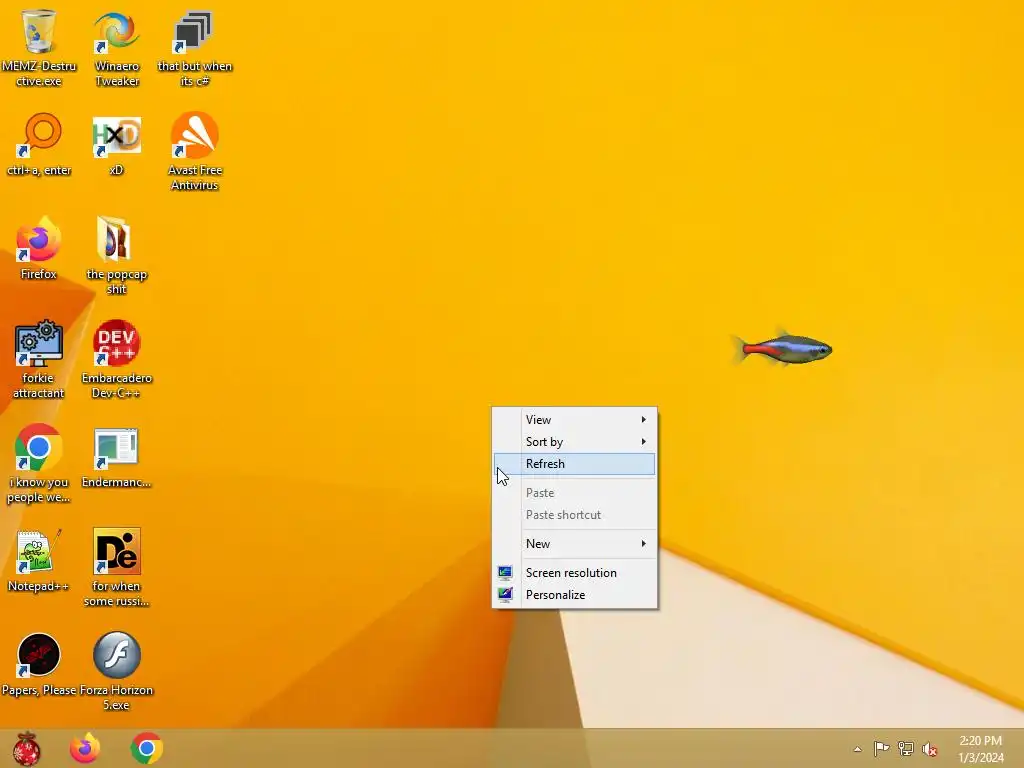The width and height of the screenshot is (1024, 768).
Task: Select Refresh in the context menu
Action: pyautogui.click(x=574, y=464)
